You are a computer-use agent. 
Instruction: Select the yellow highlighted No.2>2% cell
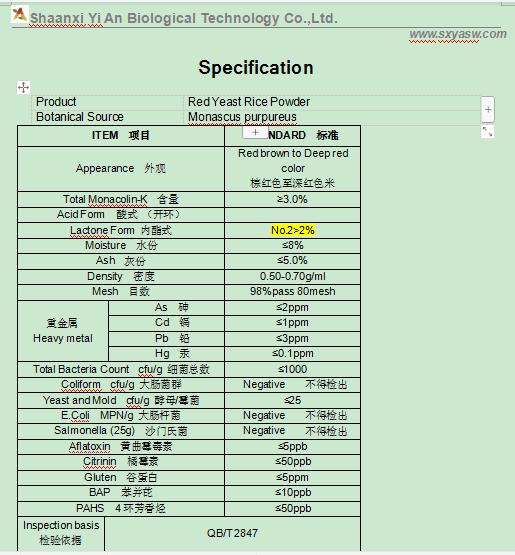pos(292,230)
